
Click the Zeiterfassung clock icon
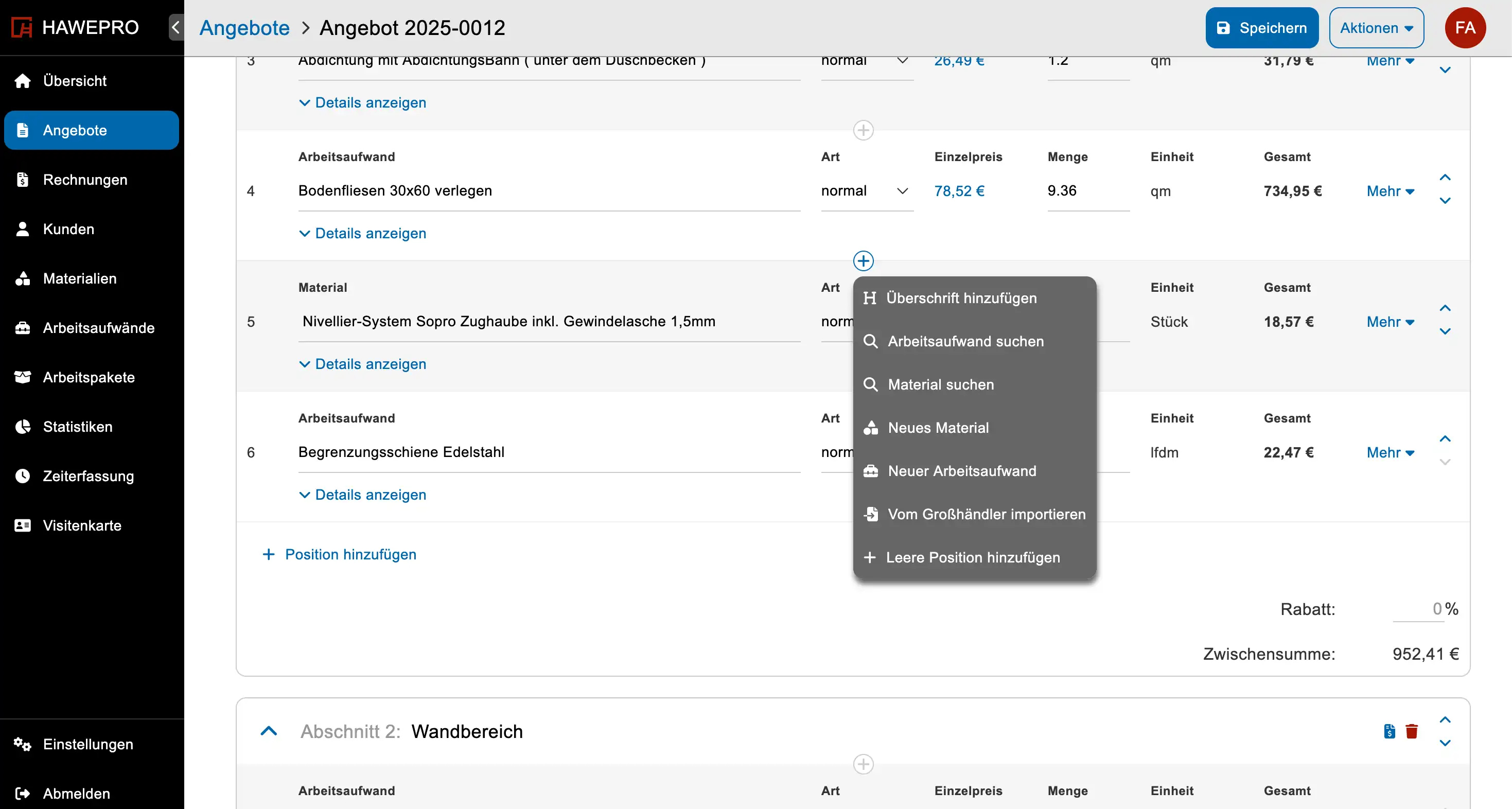coord(23,476)
